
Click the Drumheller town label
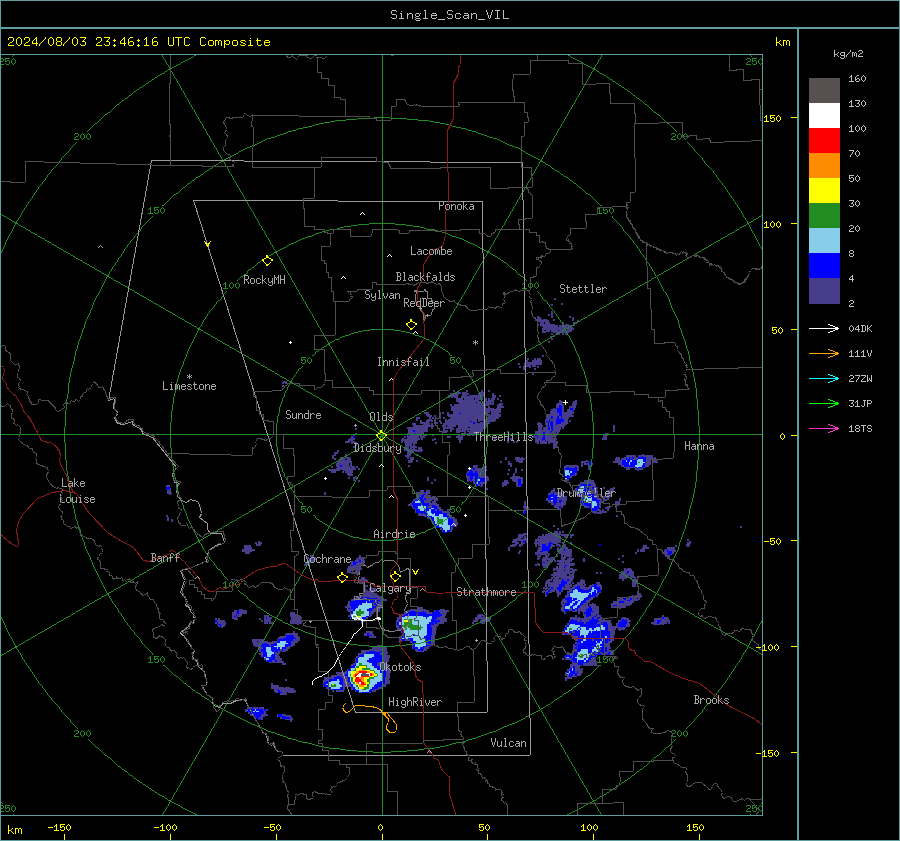(585, 493)
